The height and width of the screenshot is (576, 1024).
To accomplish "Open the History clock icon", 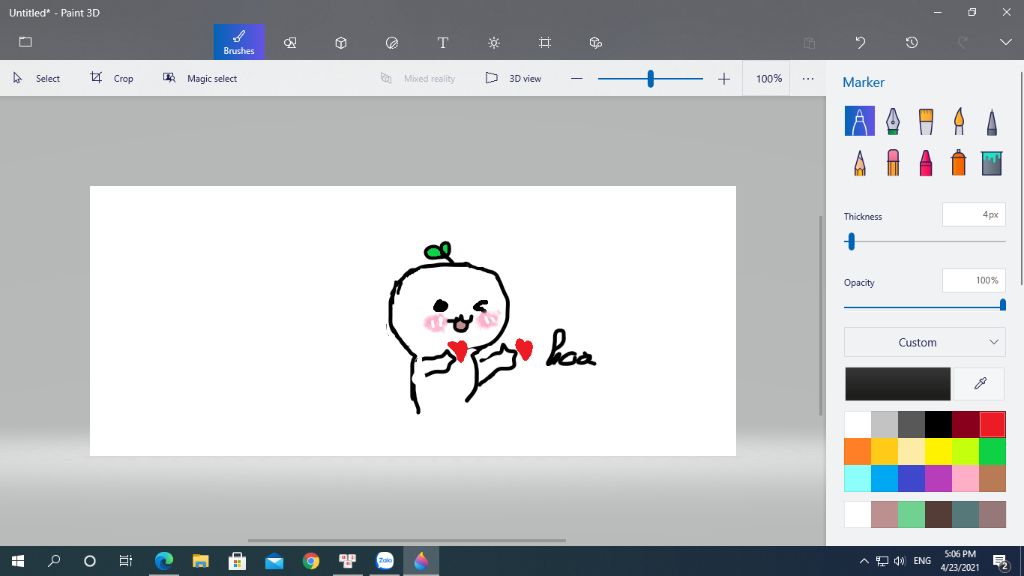I will [912, 42].
